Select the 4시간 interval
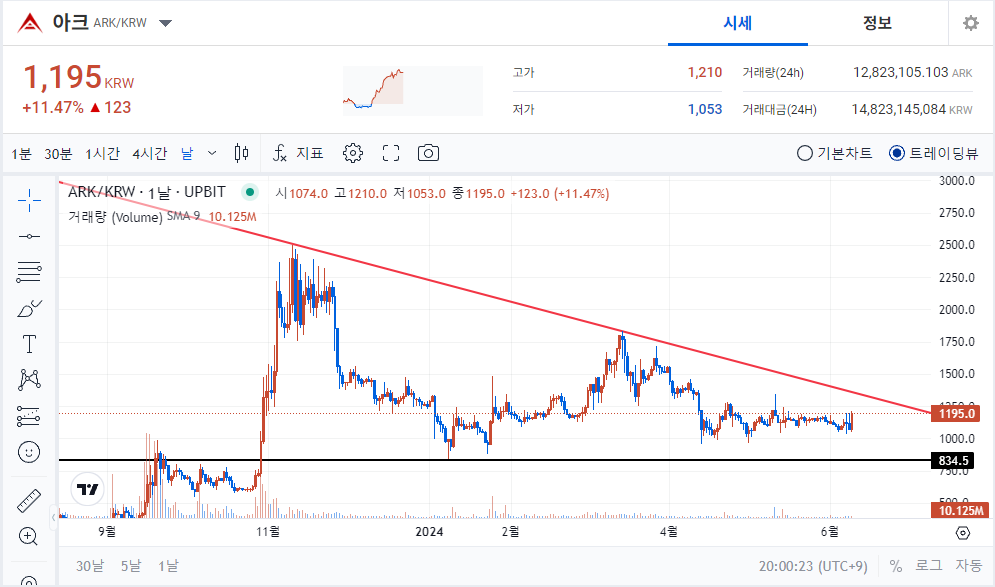Screen dimensions: 995x587 [150, 154]
